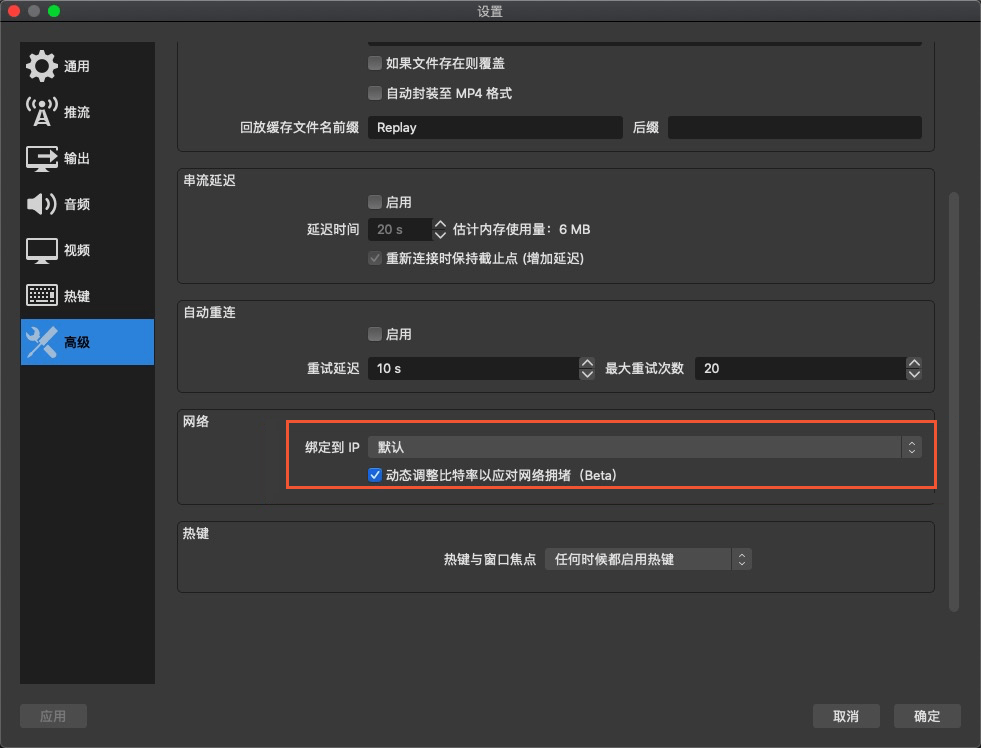The image size is (981, 748).
Task: Click the Advanced wrench tools icon
Action: [42, 342]
